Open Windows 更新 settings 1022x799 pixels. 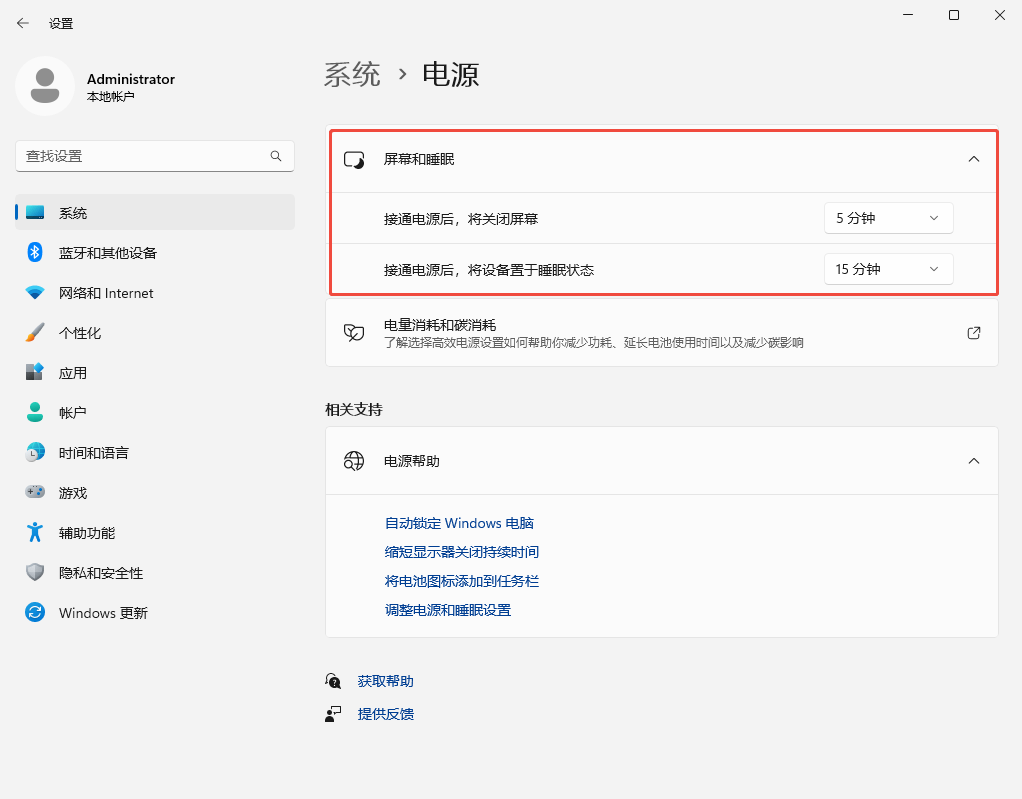[x=155, y=612]
